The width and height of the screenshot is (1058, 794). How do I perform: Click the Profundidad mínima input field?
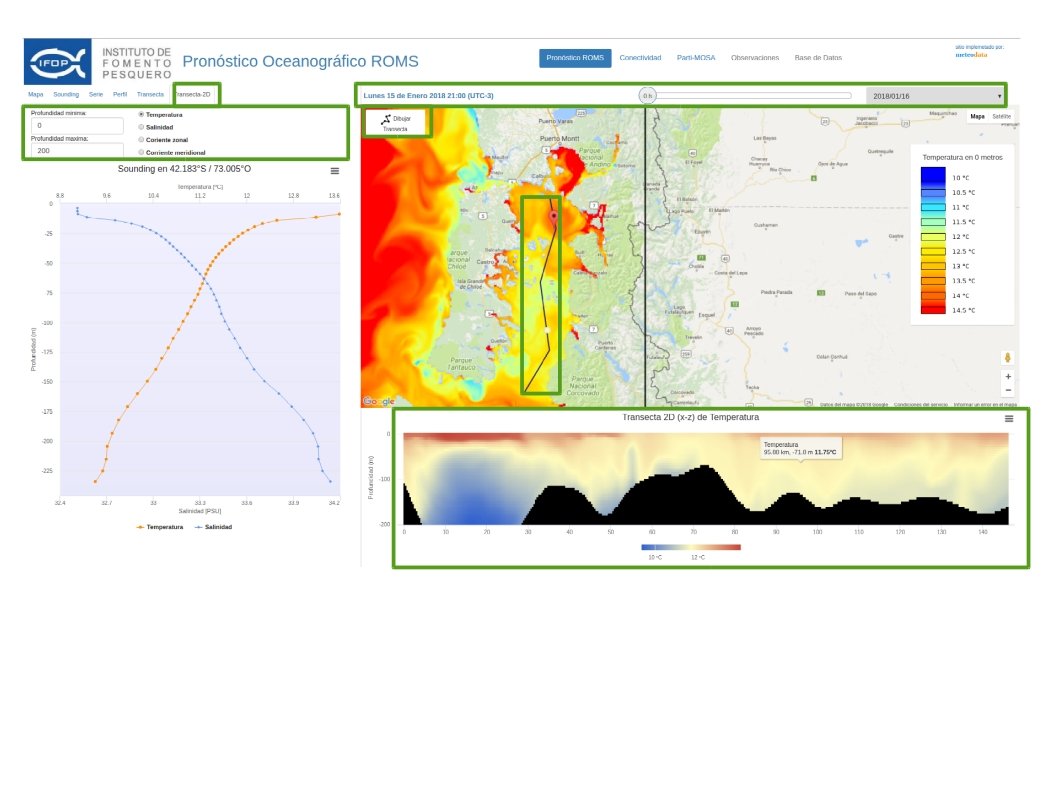pyautogui.click(x=77, y=126)
